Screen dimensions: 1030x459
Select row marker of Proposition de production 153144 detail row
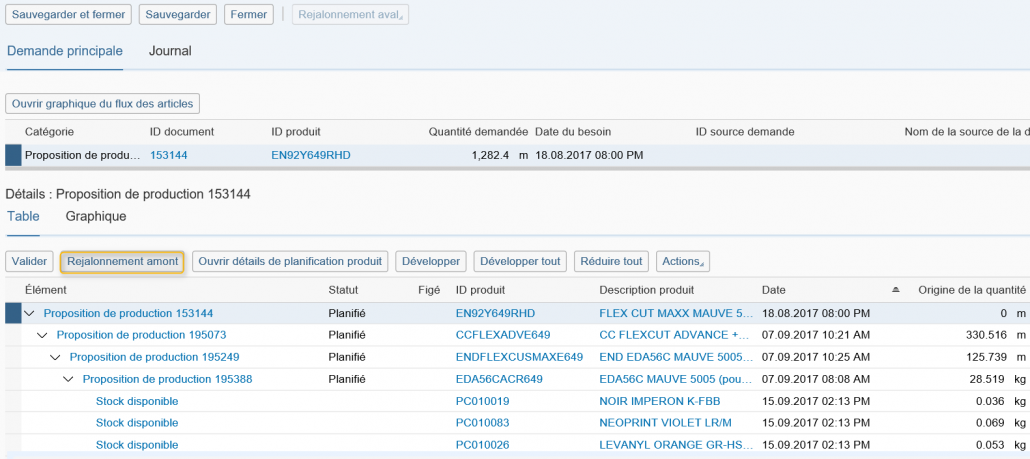(x=13, y=313)
